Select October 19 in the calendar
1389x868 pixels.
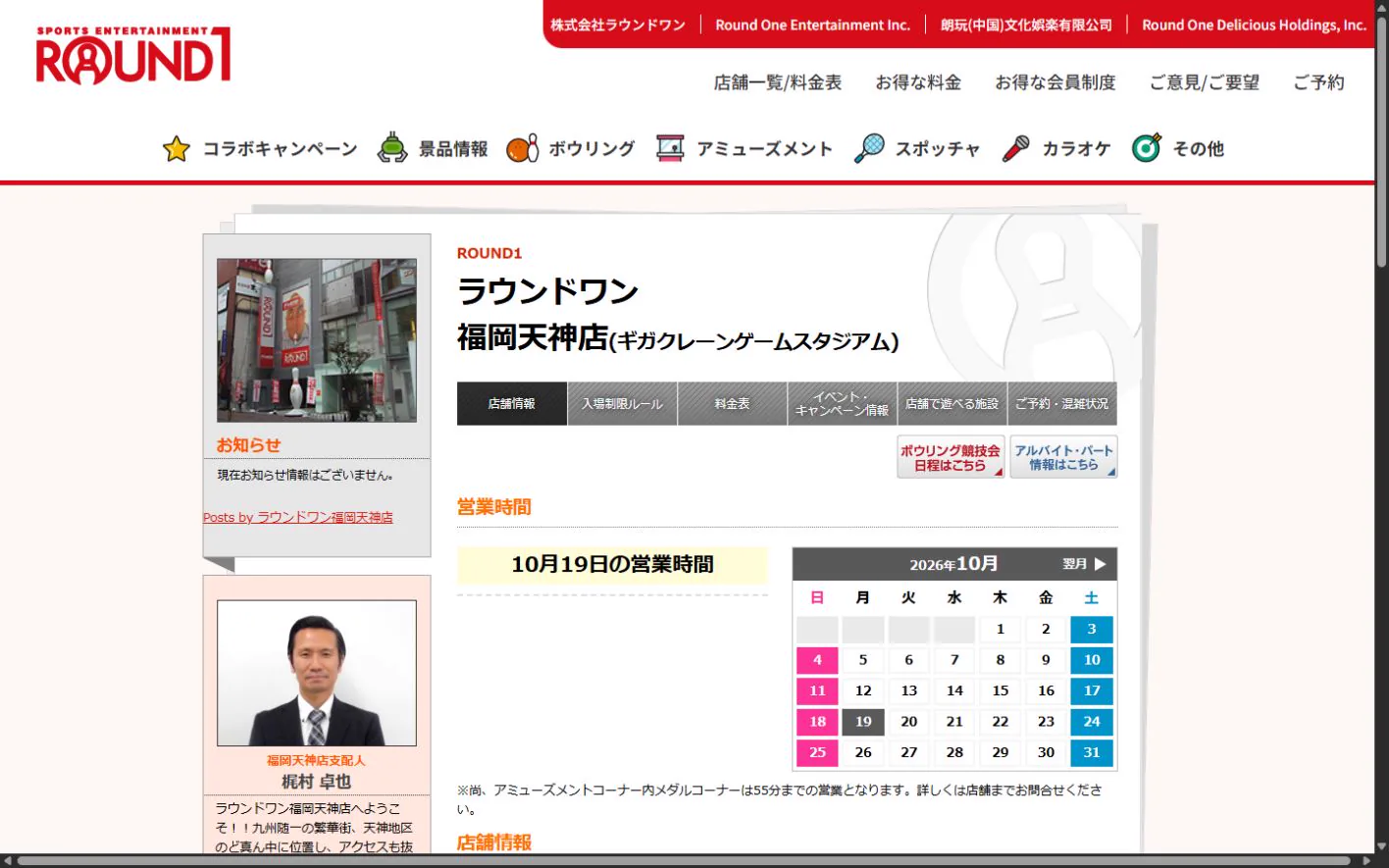click(x=863, y=722)
